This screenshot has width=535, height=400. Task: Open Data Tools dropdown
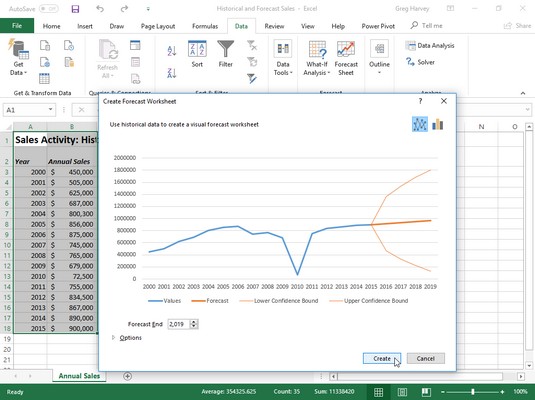pyautogui.click(x=283, y=57)
